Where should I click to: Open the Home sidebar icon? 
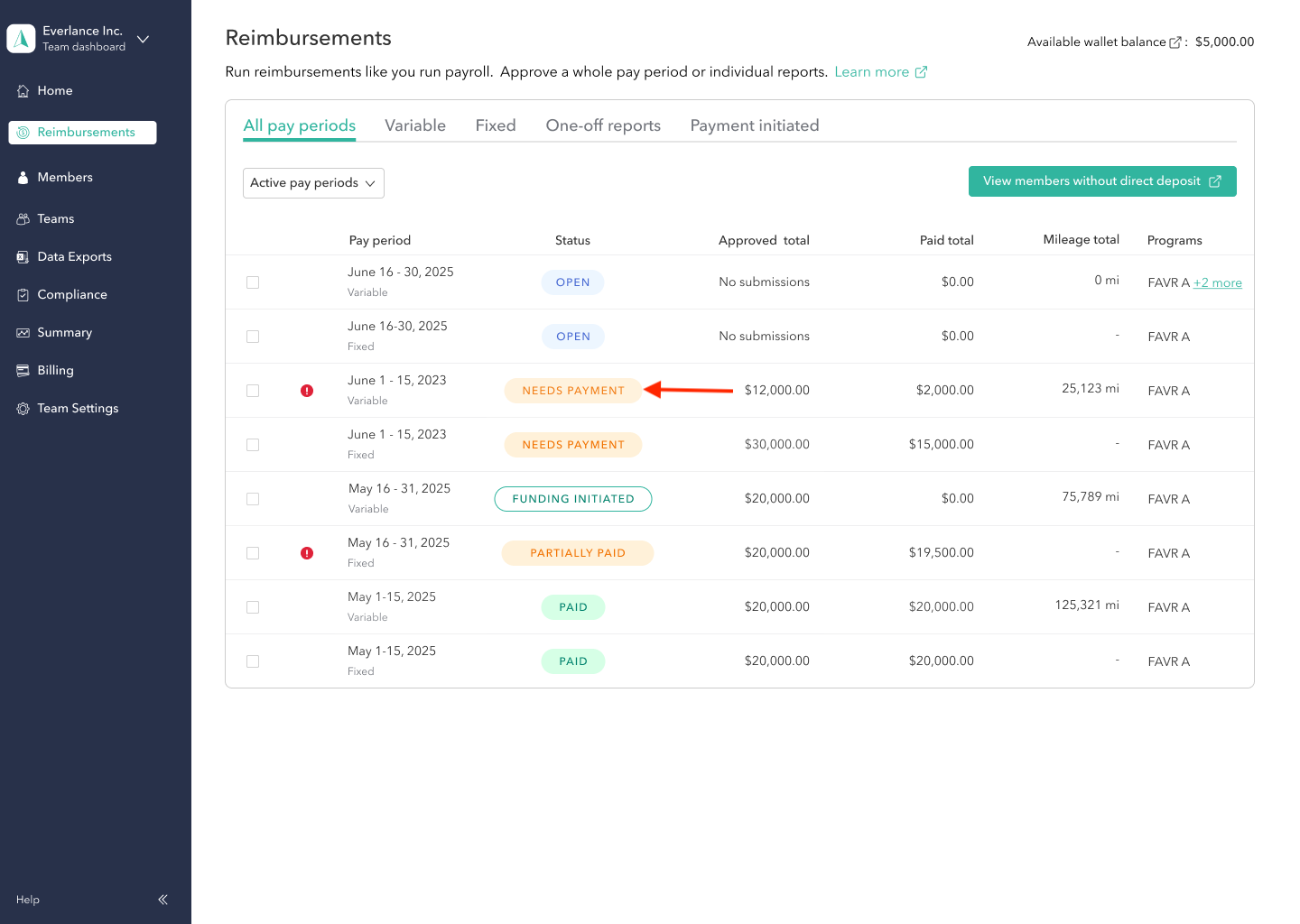click(22, 90)
